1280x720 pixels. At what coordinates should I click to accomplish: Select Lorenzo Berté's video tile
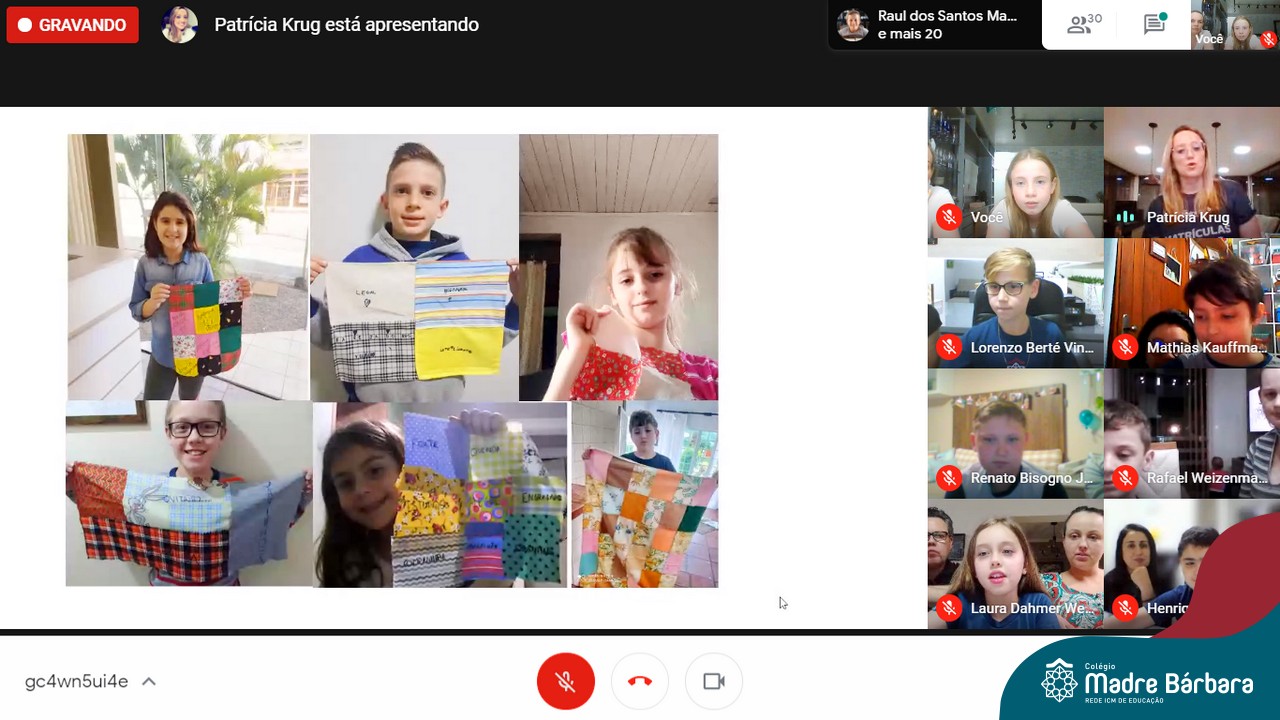[x=1015, y=302]
